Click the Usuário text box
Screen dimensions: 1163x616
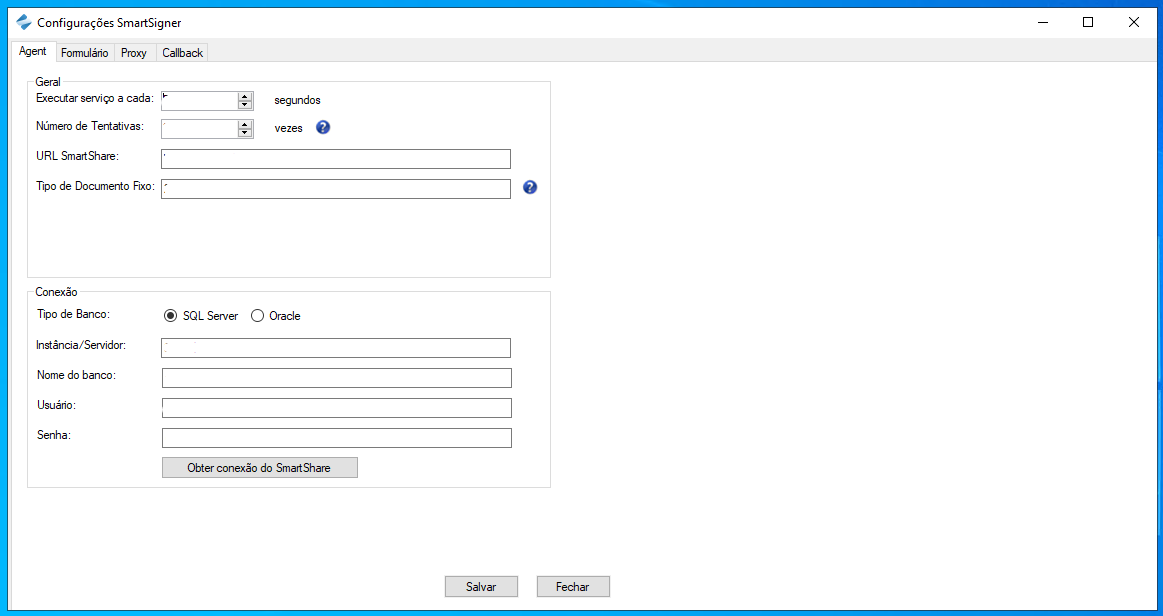click(337, 408)
